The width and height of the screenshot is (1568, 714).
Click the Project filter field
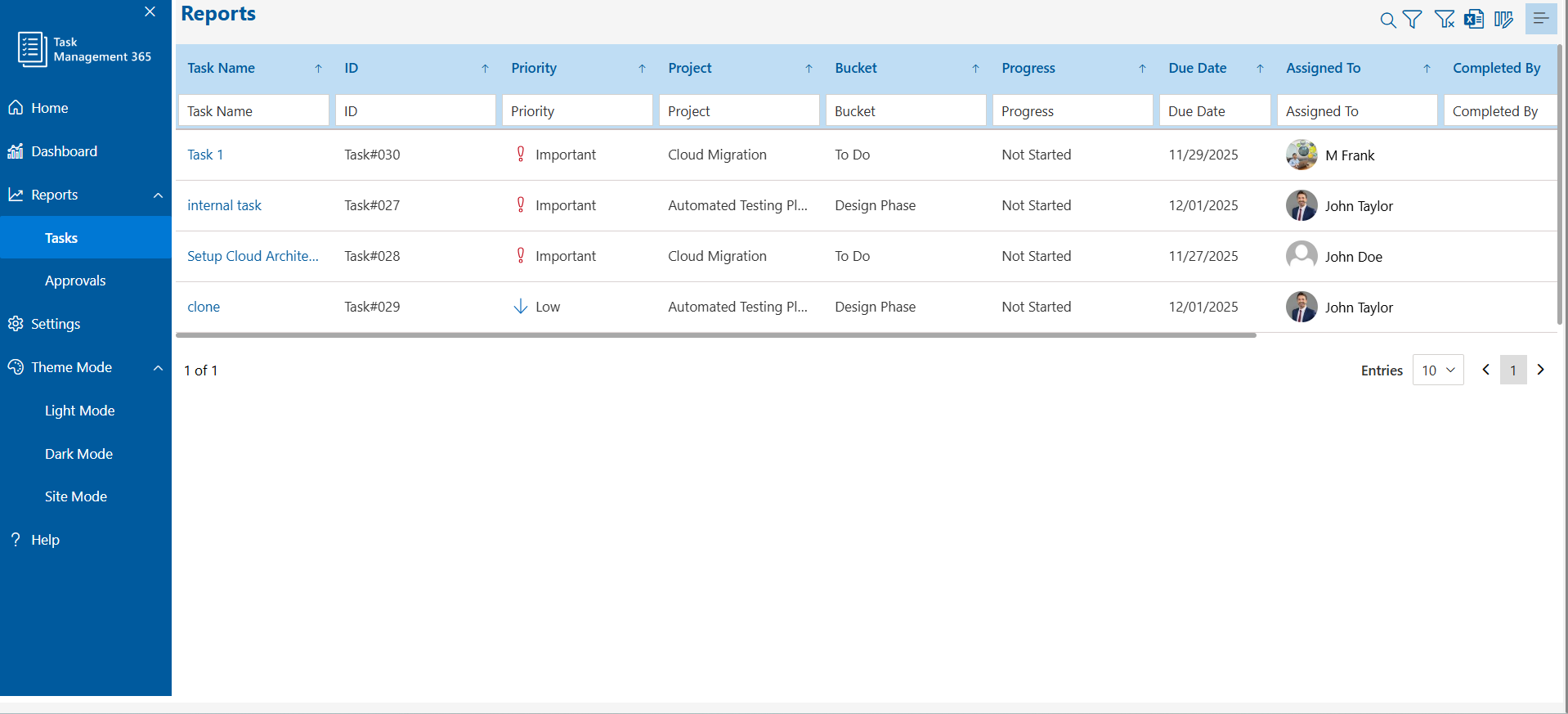[x=739, y=110]
